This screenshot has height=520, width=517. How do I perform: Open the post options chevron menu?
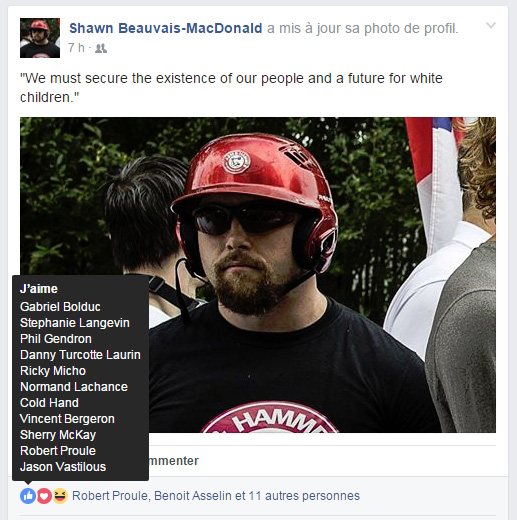[491, 25]
